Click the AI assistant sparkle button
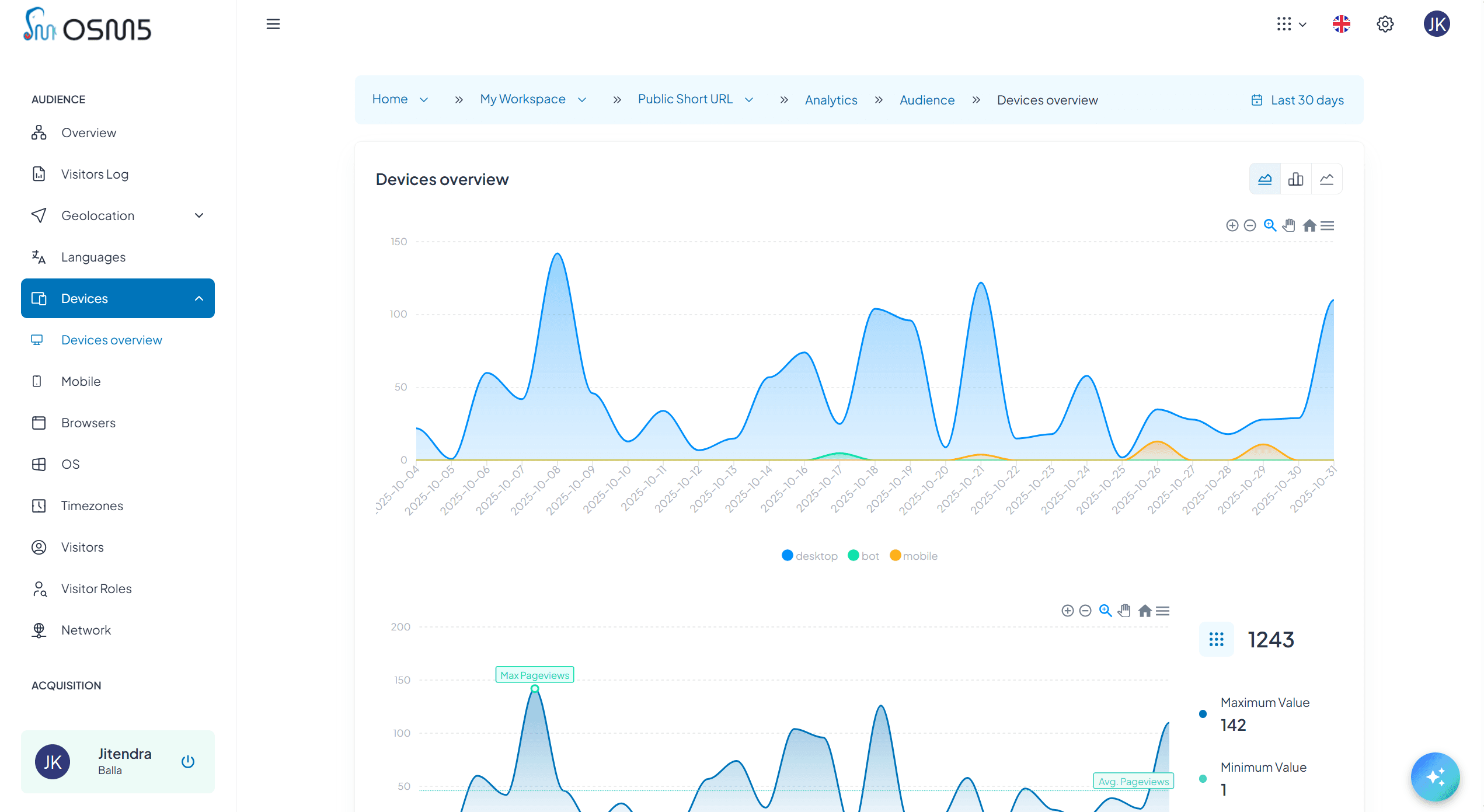 pos(1436,776)
